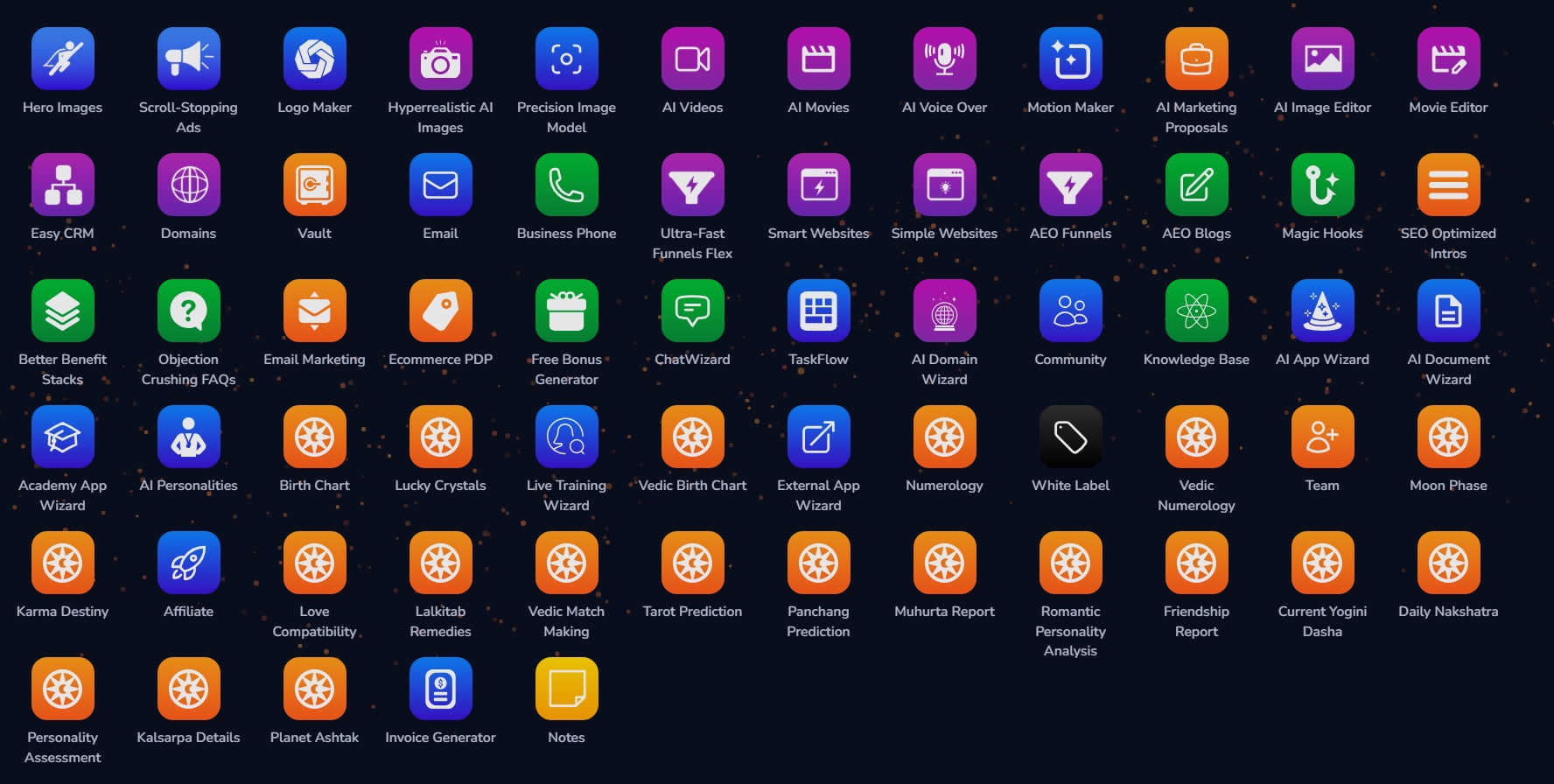This screenshot has height=784, width=1554.
Task: Open the Moon Phase icon
Action: coord(1449,437)
